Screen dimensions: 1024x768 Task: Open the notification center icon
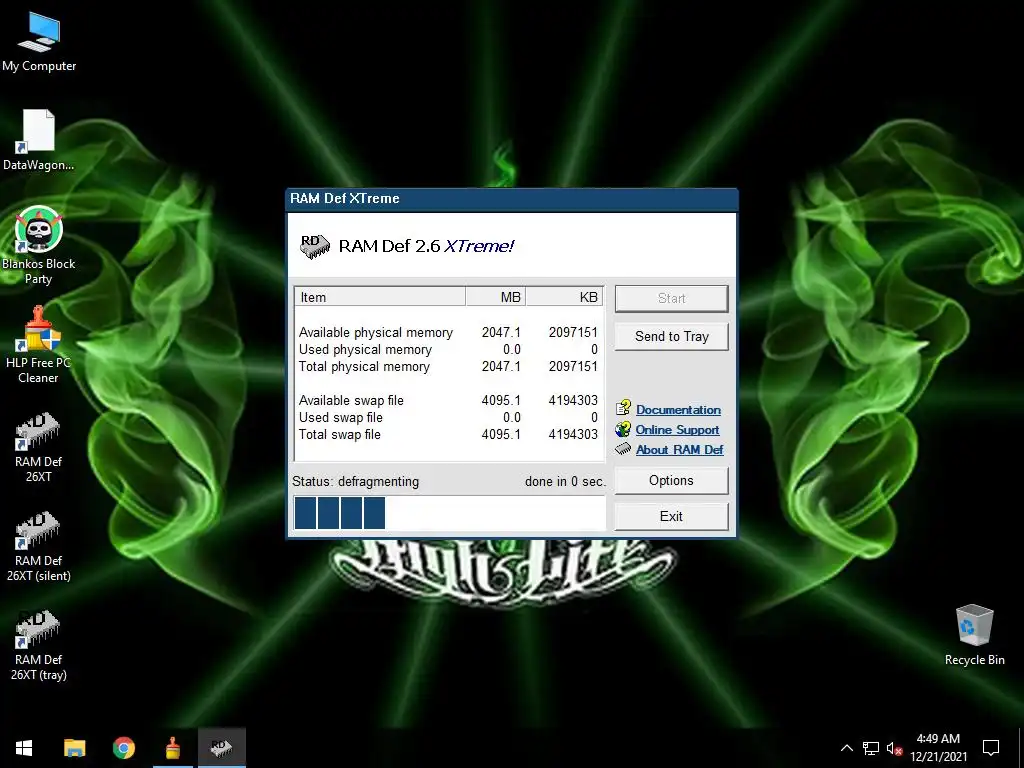[x=991, y=748]
